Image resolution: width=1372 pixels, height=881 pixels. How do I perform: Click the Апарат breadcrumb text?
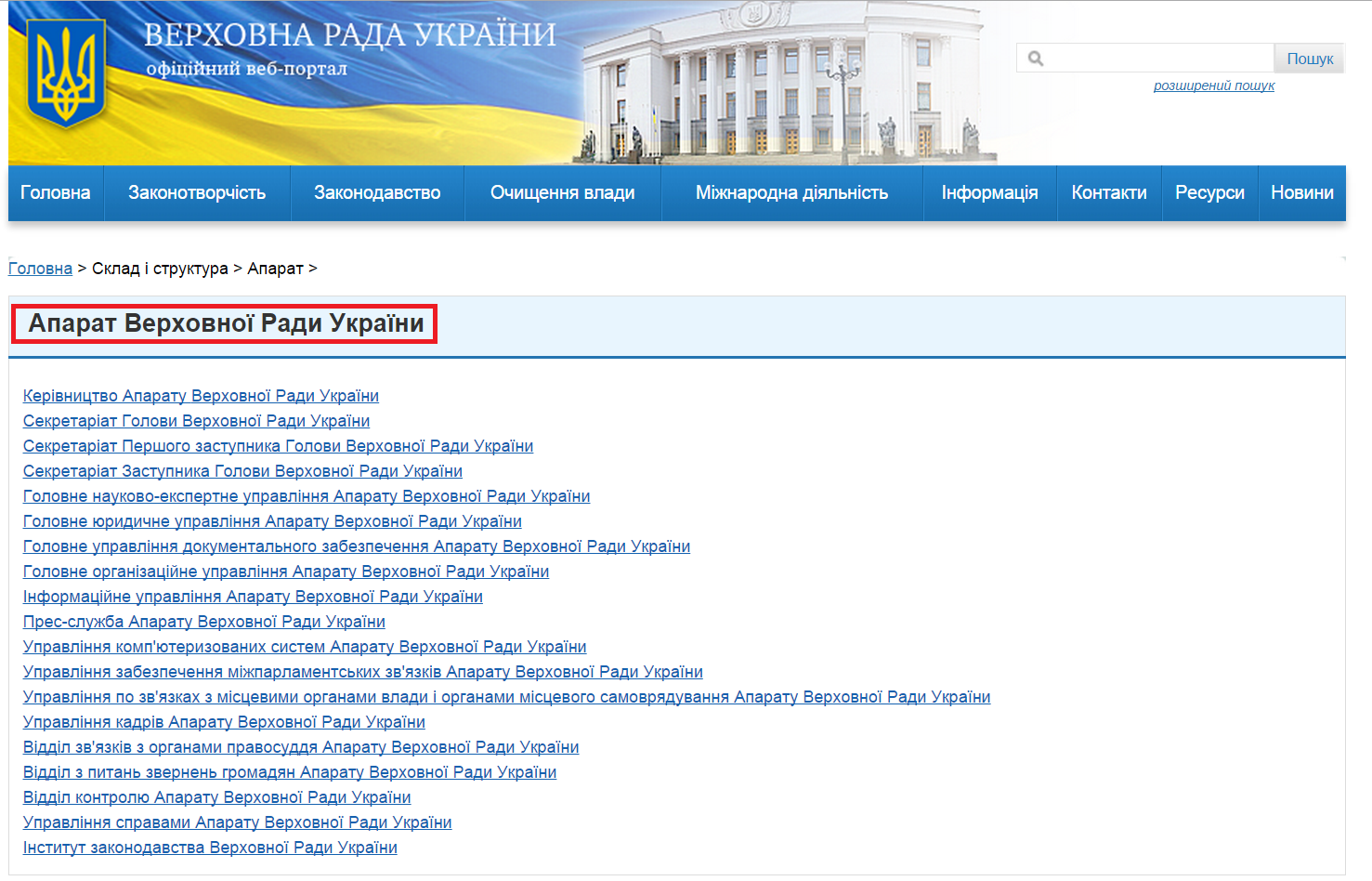[x=275, y=269]
